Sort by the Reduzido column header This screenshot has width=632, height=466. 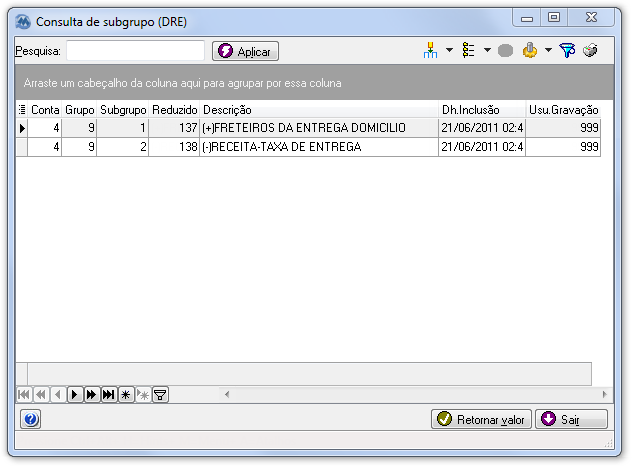pyautogui.click(x=175, y=110)
